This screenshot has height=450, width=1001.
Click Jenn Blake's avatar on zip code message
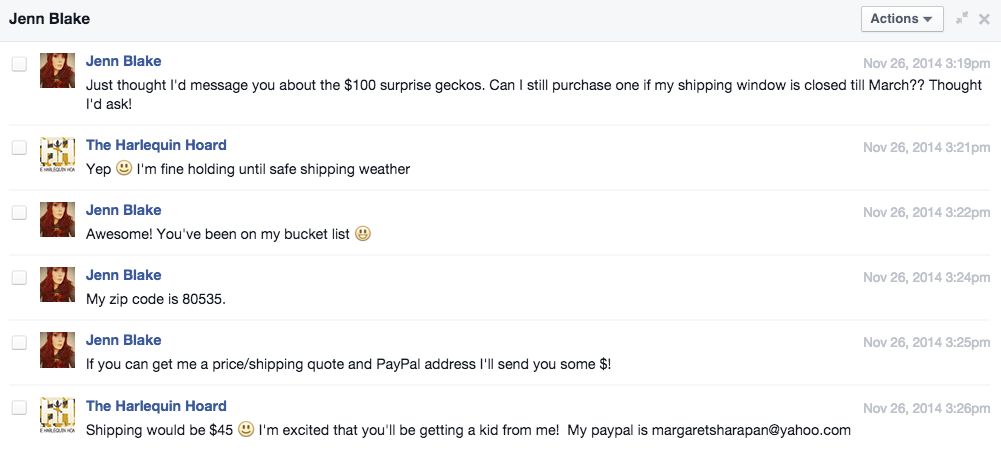(57, 284)
